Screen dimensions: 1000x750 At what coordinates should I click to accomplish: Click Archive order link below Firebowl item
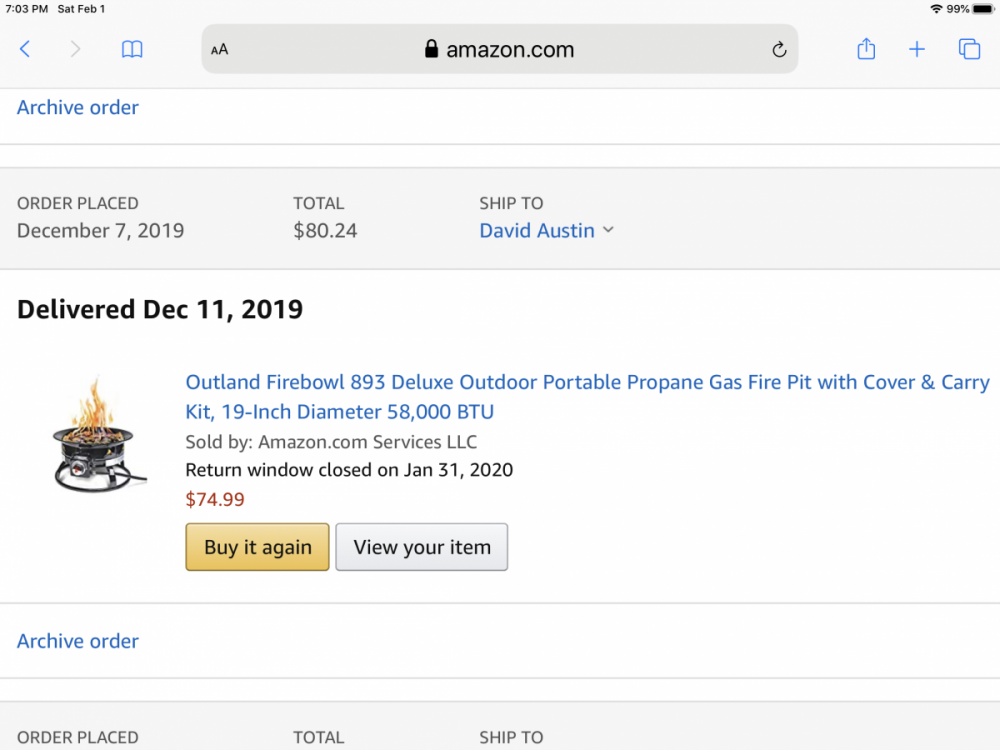pos(78,641)
